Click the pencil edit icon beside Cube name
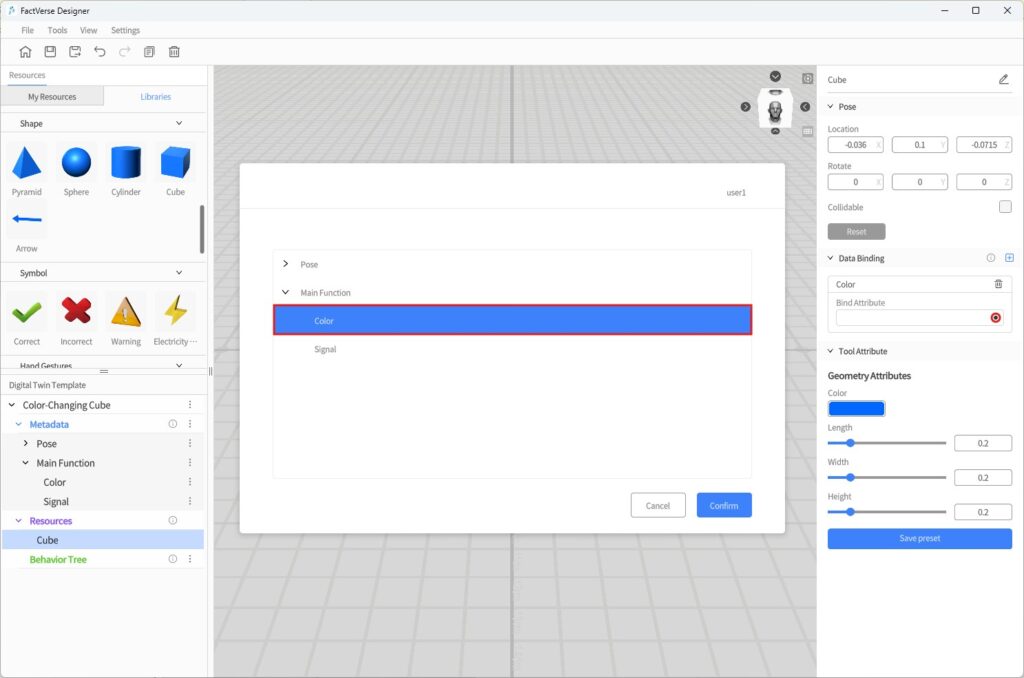The width and height of the screenshot is (1024, 678). 1004,80
